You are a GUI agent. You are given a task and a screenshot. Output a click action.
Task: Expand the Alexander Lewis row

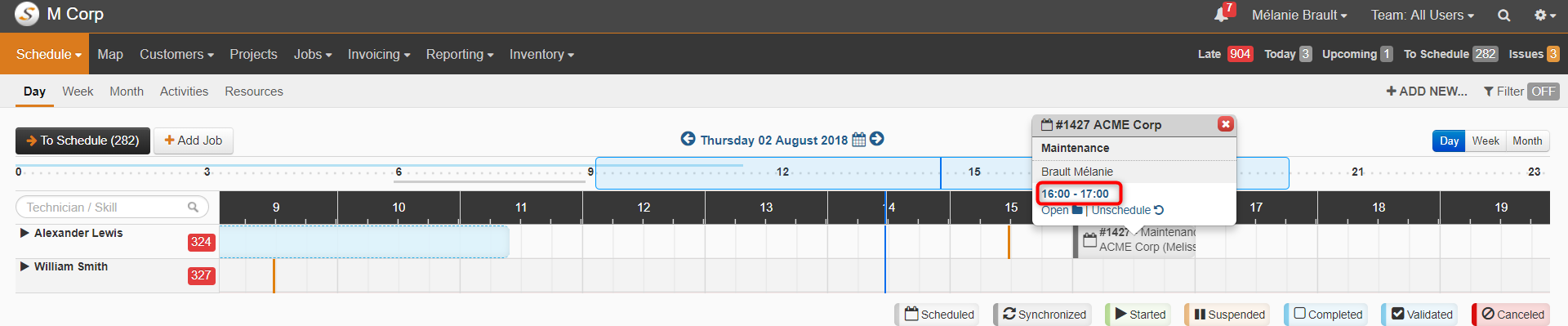tap(24, 233)
